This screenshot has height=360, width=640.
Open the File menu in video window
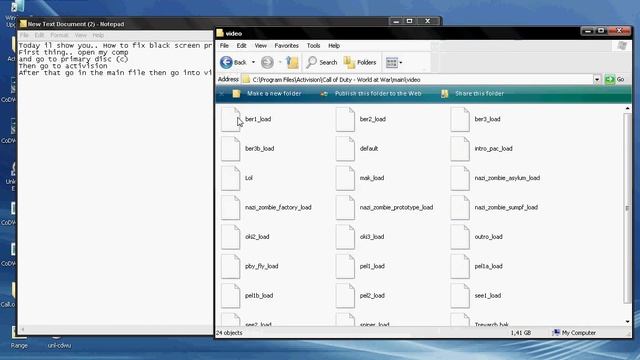coord(224,46)
